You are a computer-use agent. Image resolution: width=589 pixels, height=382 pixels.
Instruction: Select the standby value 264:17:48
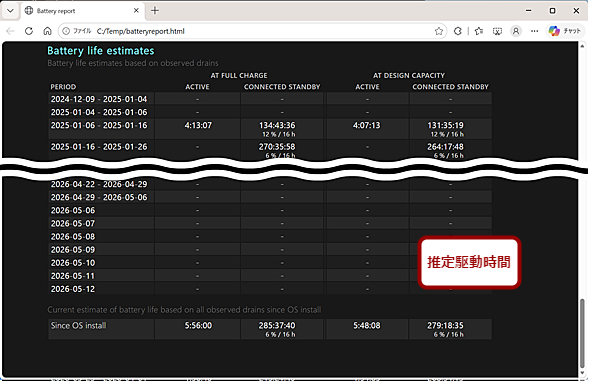446,147
